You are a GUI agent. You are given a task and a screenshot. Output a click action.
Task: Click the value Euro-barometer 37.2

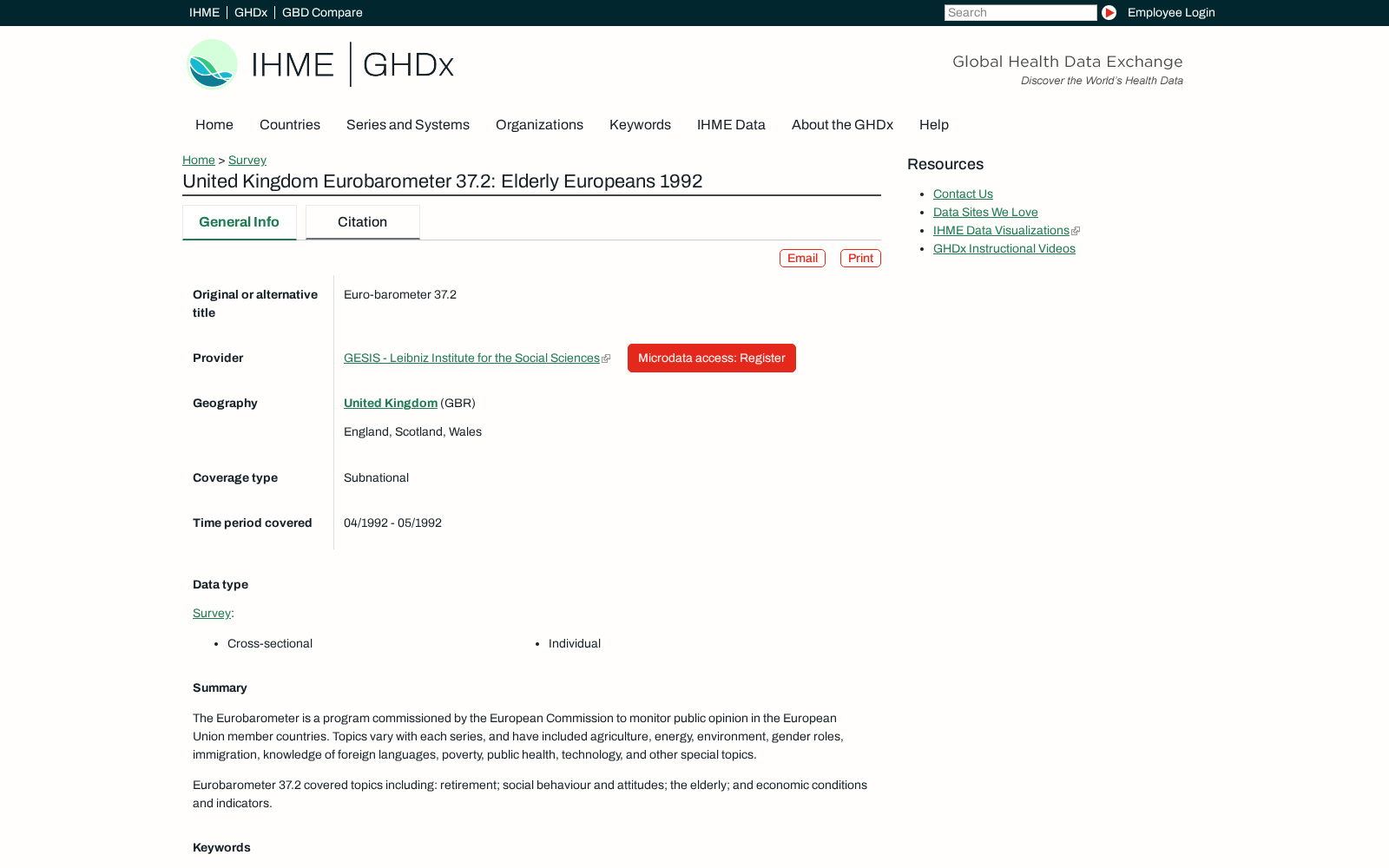400,294
